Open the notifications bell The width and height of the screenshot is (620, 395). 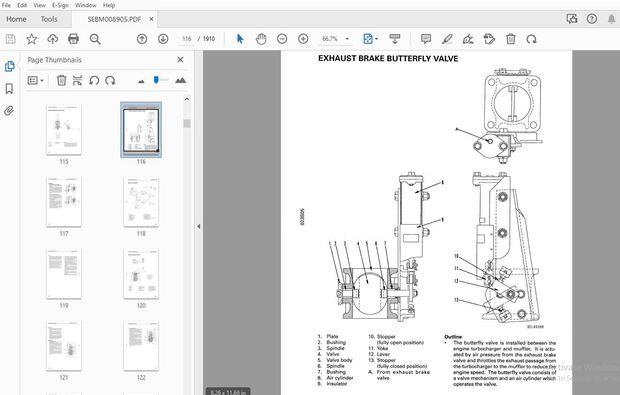tap(611, 19)
